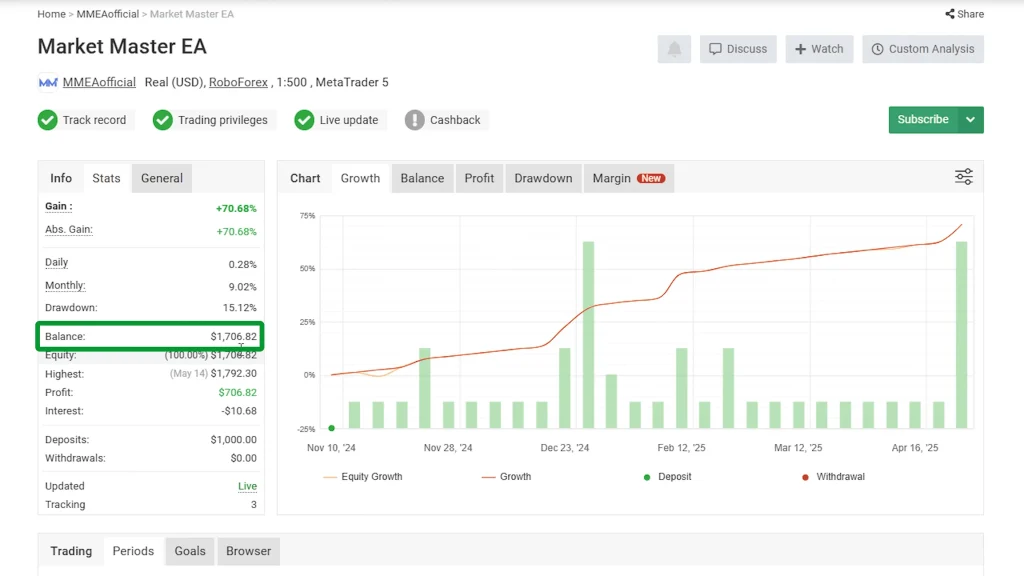Viewport: 1024px width, 576px height.
Task: Open chart settings sliders icon
Action: (963, 177)
